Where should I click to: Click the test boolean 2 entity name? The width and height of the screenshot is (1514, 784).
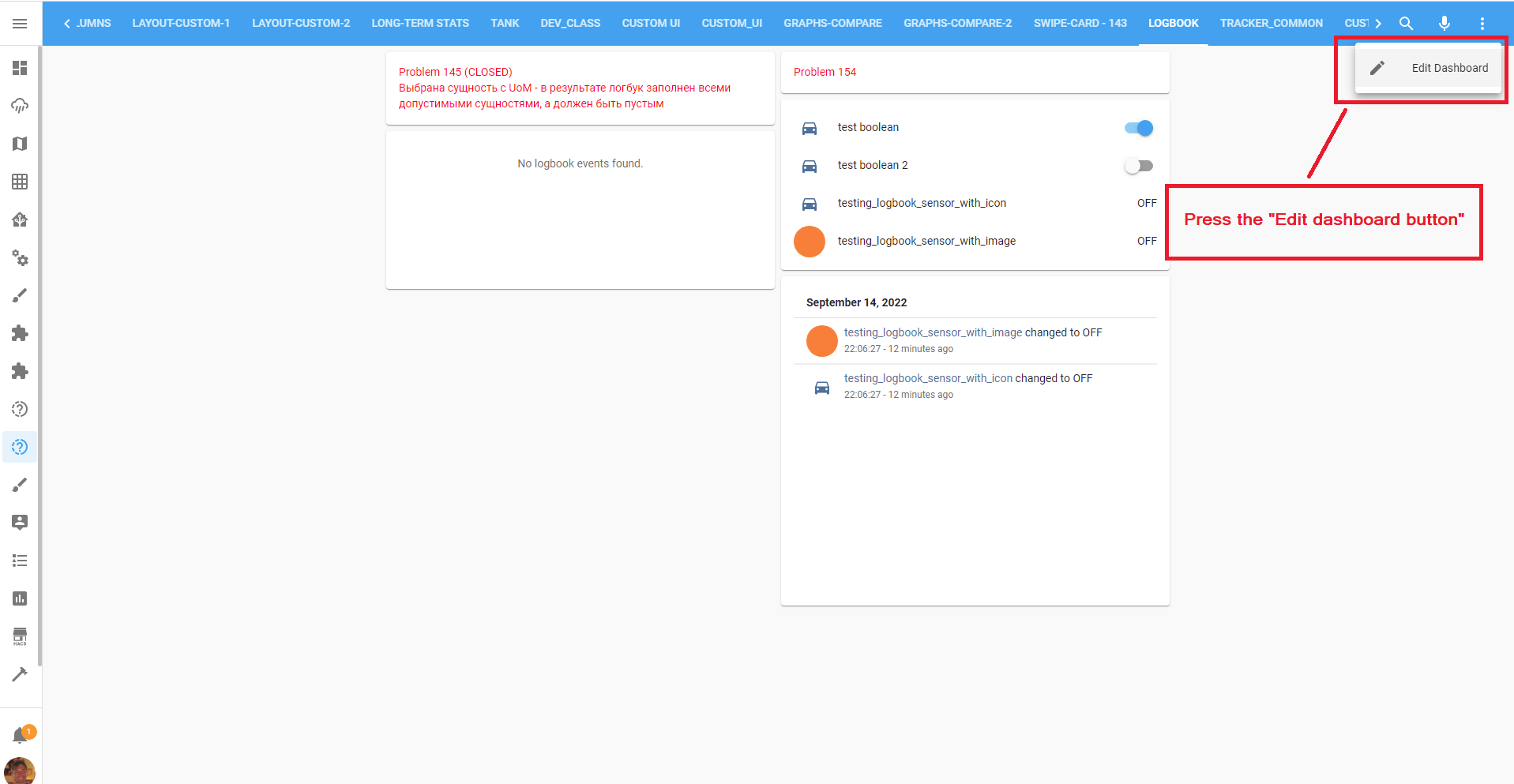(873, 165)
